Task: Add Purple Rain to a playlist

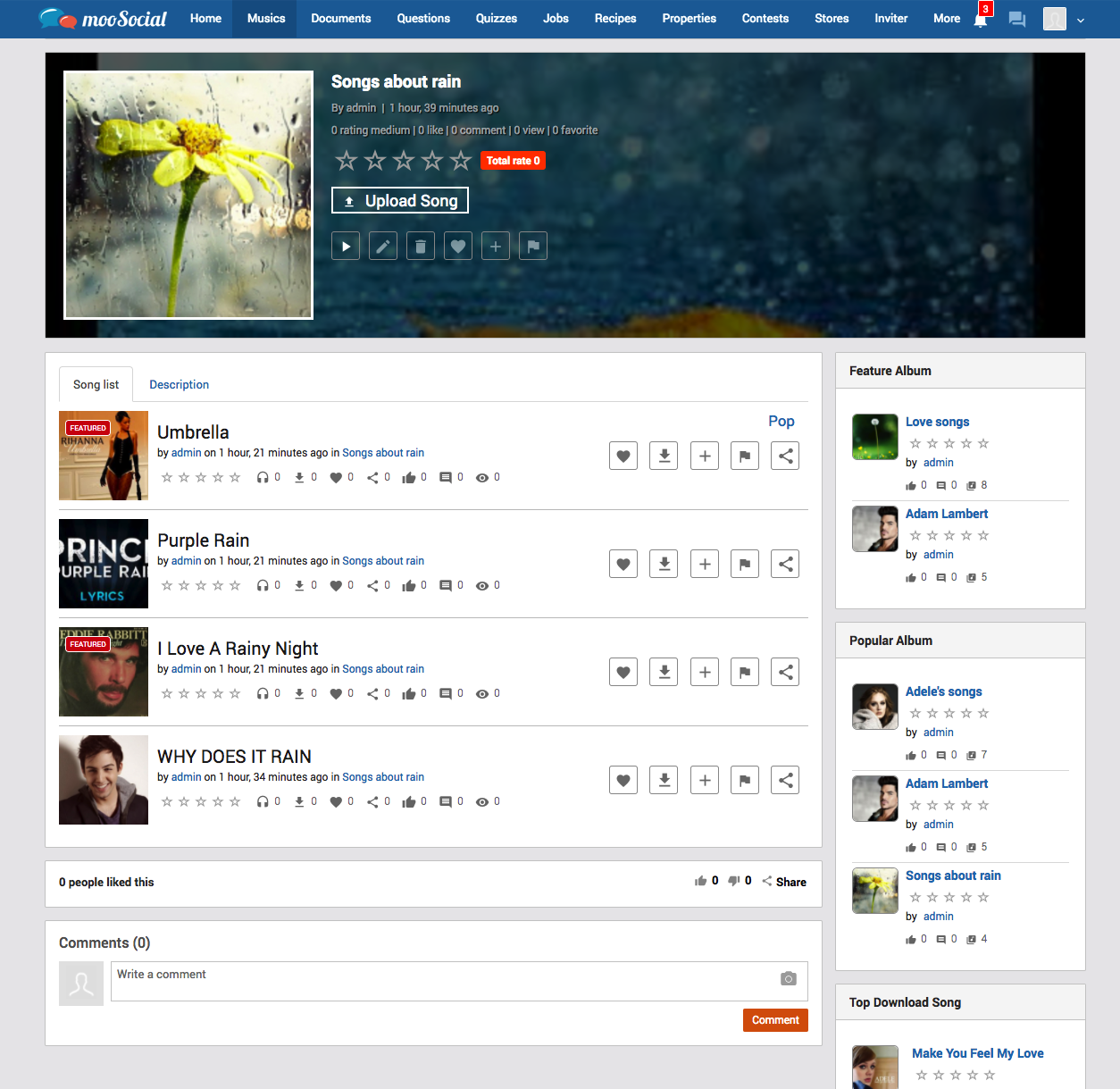Action: click(x=705, y=564)
